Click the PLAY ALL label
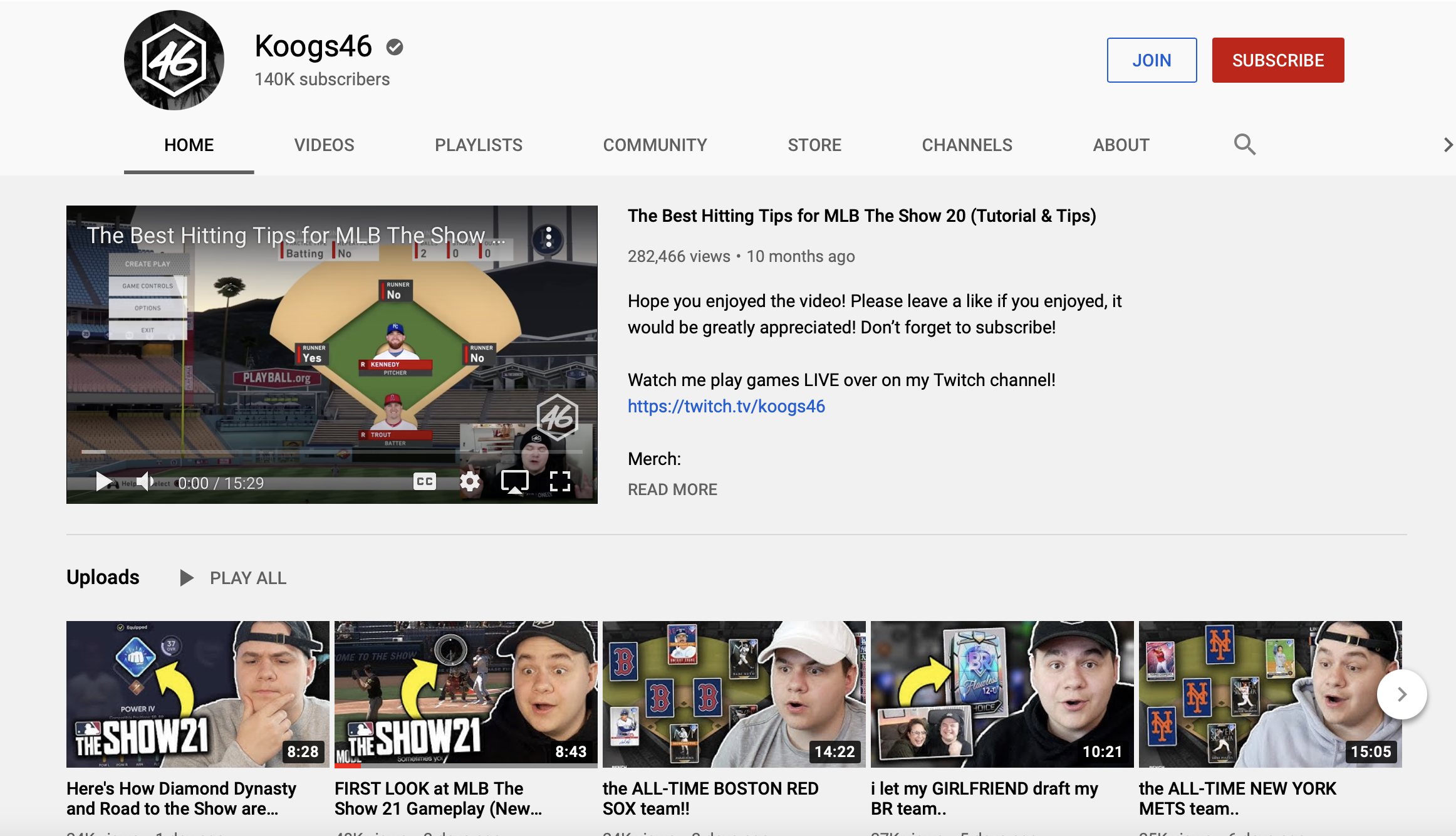1456x836 pixels. pos(248,578)
